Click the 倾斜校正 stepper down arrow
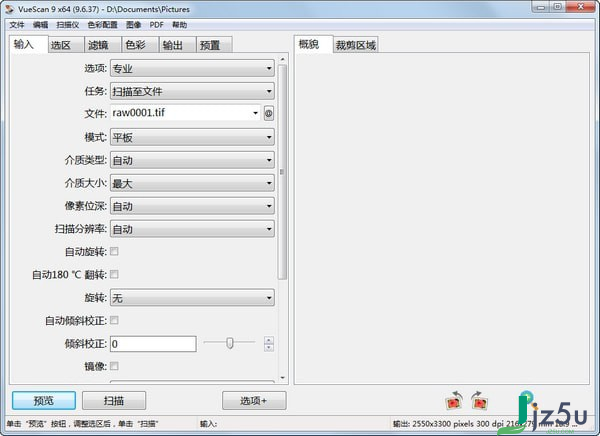Screen dimensions: 600x436 click(x=269, y=348)
